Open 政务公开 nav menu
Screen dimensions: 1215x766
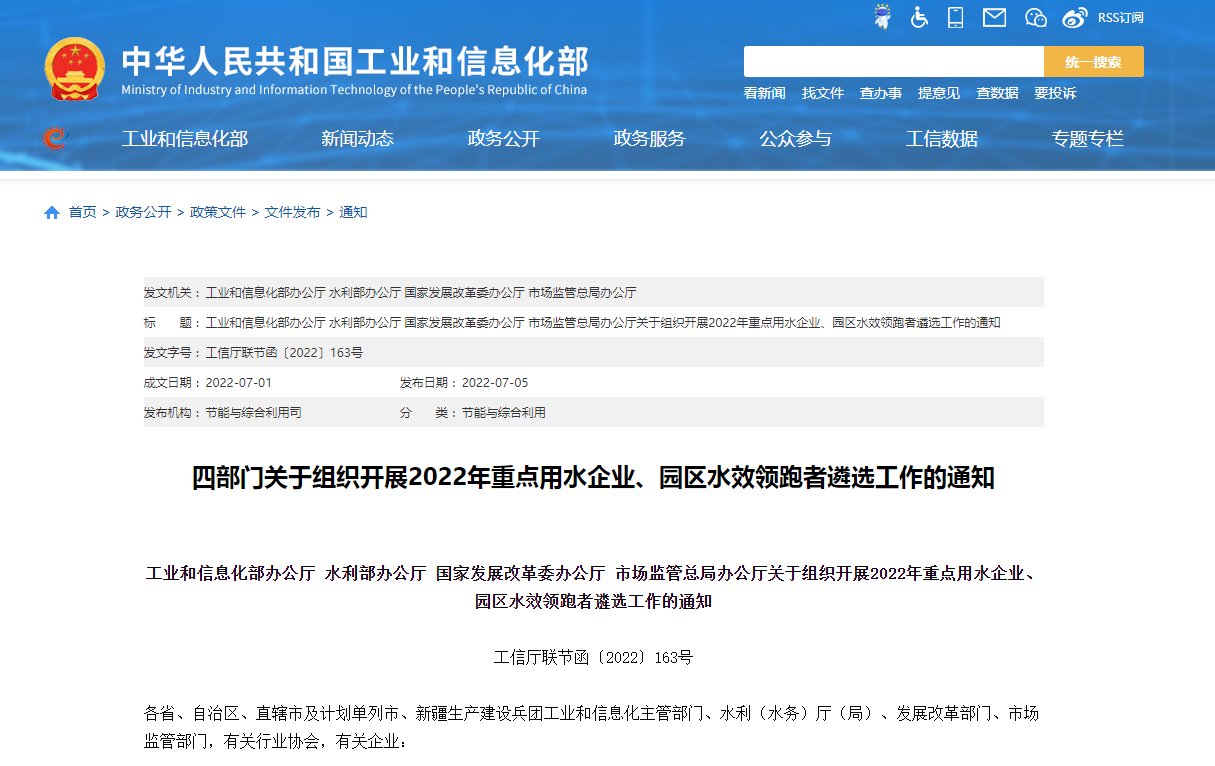[503, 139]
